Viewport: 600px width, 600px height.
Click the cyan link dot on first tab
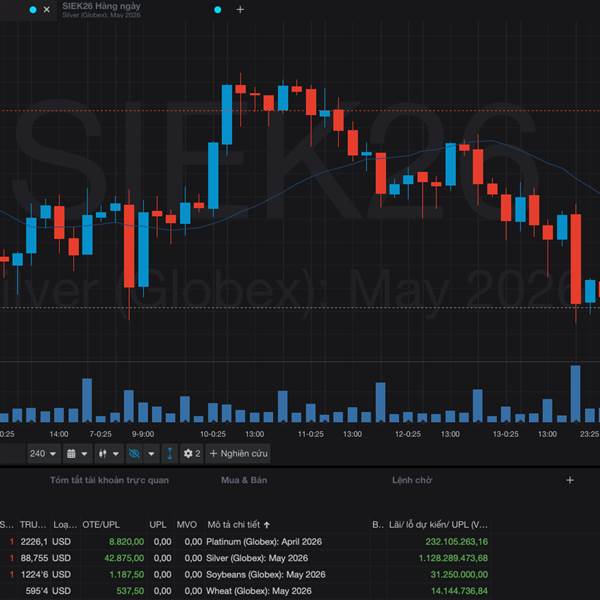(x=32, y=9)
